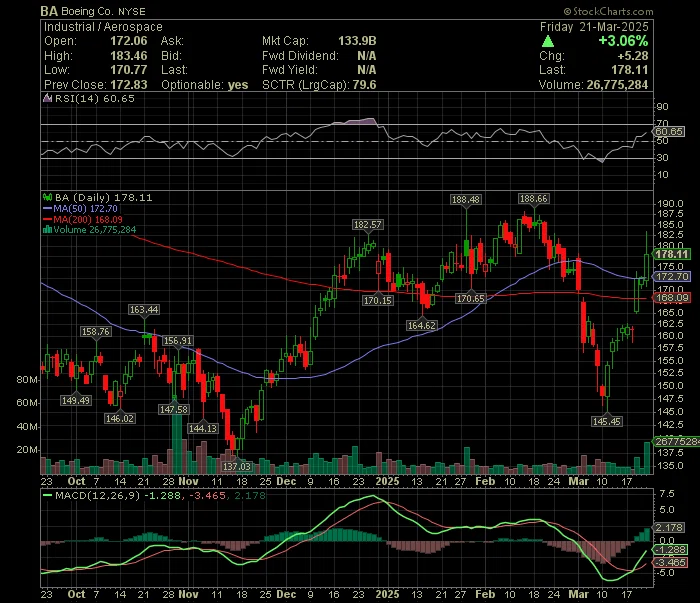Click the Optionable yes value
This screenshot has height=603, width=700.
[x=238, y=85]
